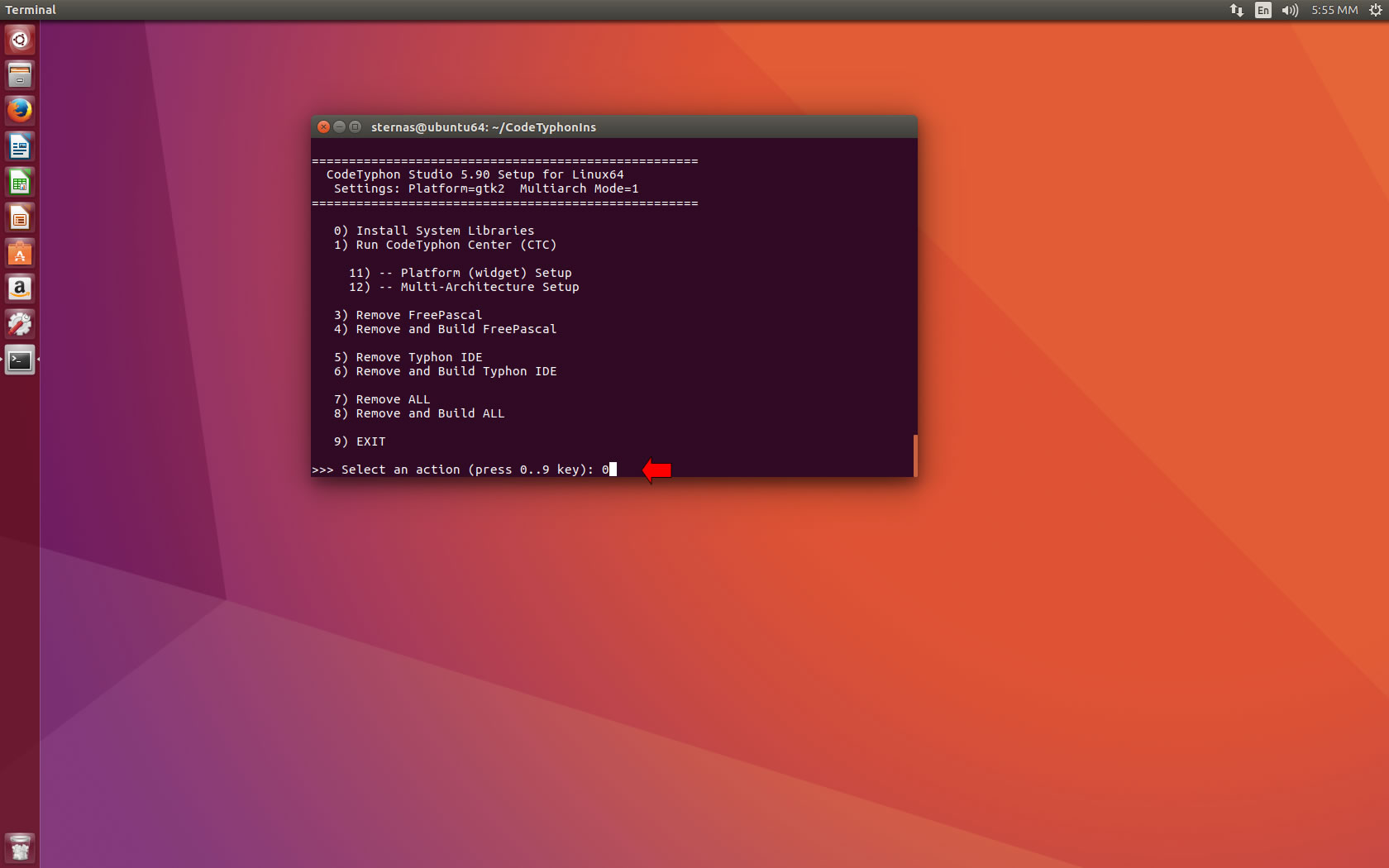
Task: Click the 'Install System Libraries' line
Action: pyautogui.click(x=434, y=231)
